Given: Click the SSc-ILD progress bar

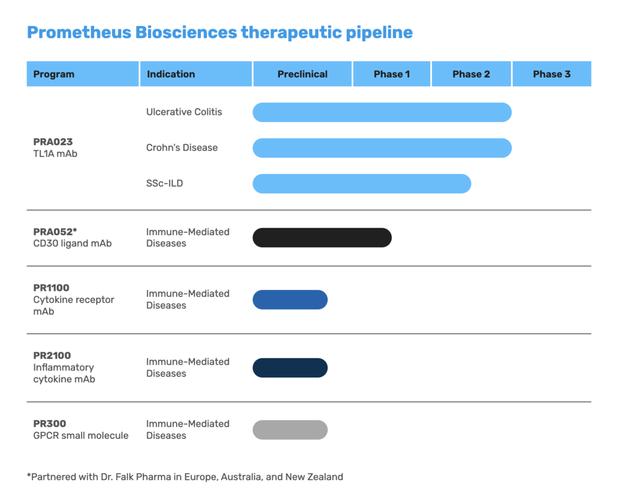Looking at the screenshot, I should [x=362, y=184].
